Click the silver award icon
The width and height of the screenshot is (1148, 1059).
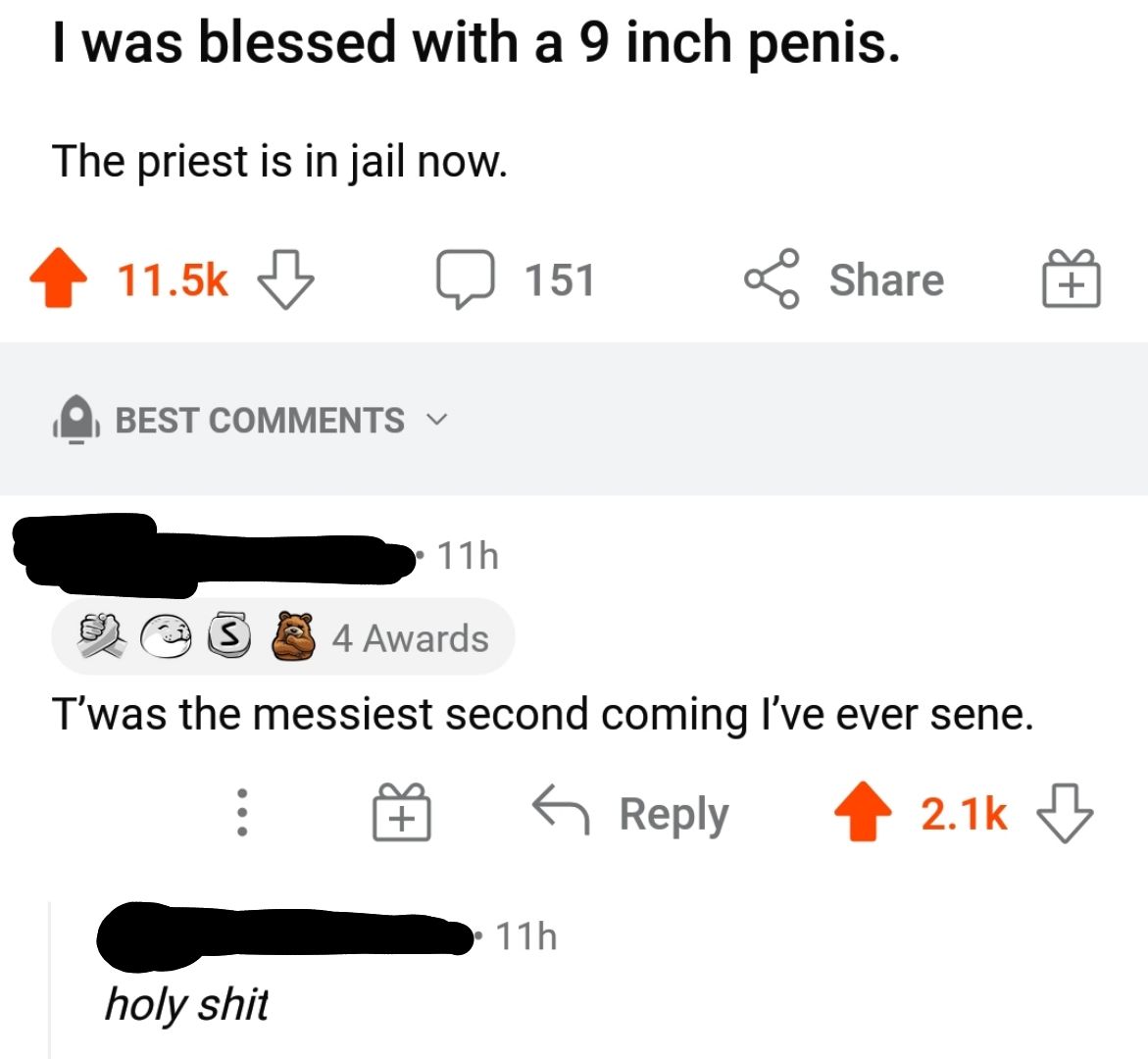(x=226, y=637)
